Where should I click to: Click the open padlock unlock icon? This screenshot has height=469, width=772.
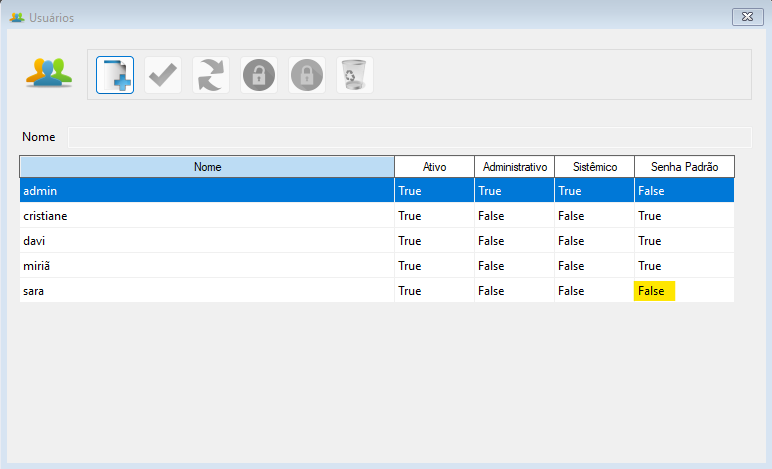click(x=259, y=75)
